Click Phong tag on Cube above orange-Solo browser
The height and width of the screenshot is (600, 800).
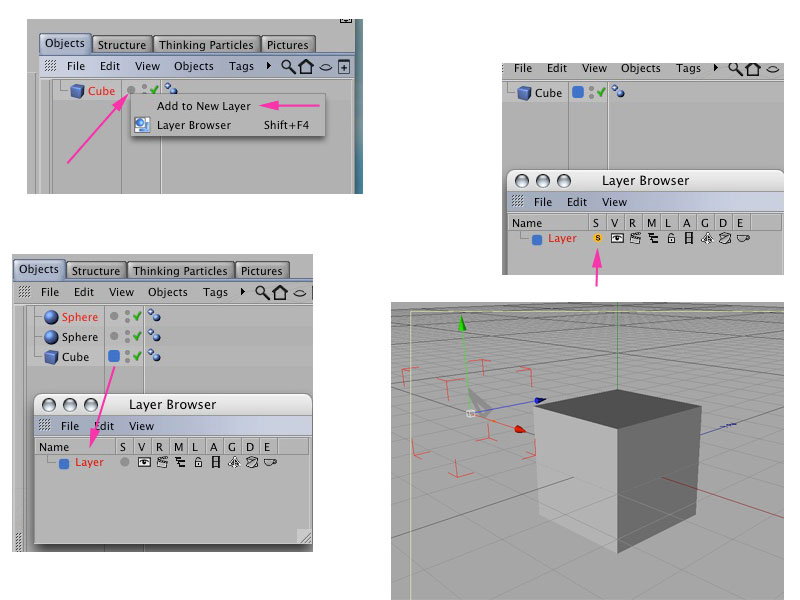coord(618,91)
